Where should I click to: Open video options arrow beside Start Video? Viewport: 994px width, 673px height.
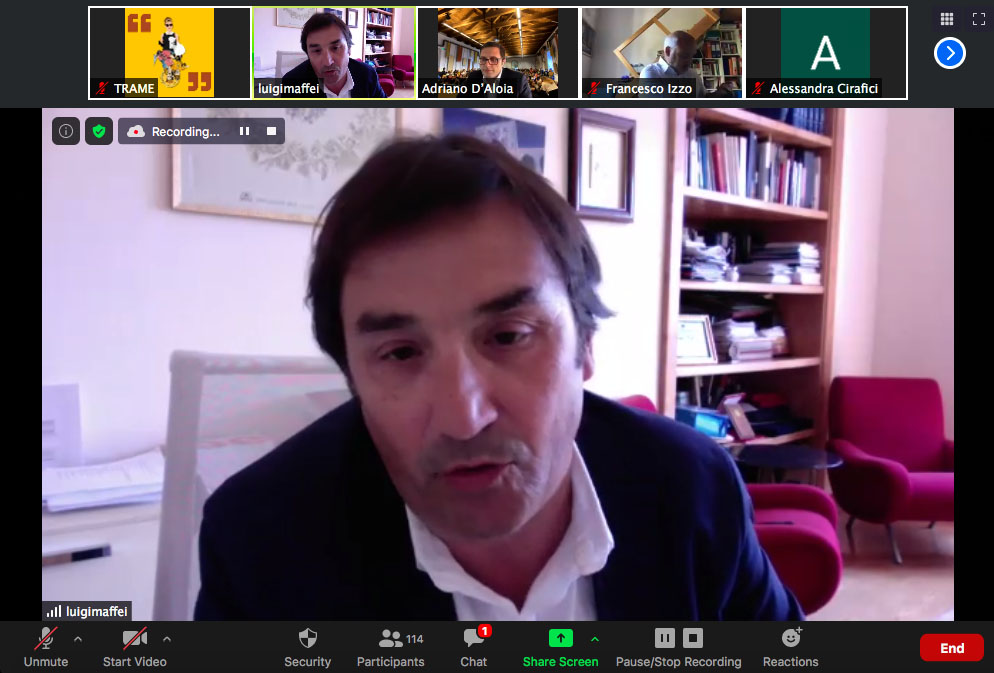pyautogui.click(x=167, y=639)
